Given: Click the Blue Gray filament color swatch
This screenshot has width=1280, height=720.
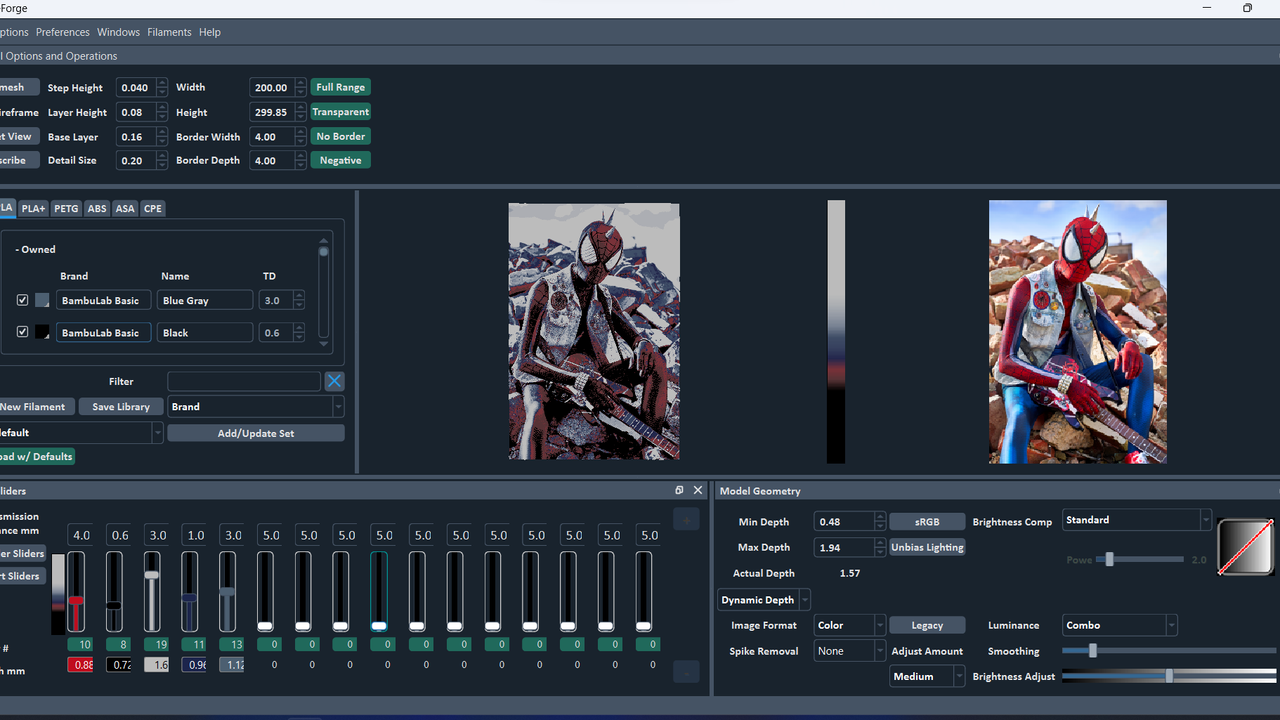Looking at the screenshot, I should 42,300.
